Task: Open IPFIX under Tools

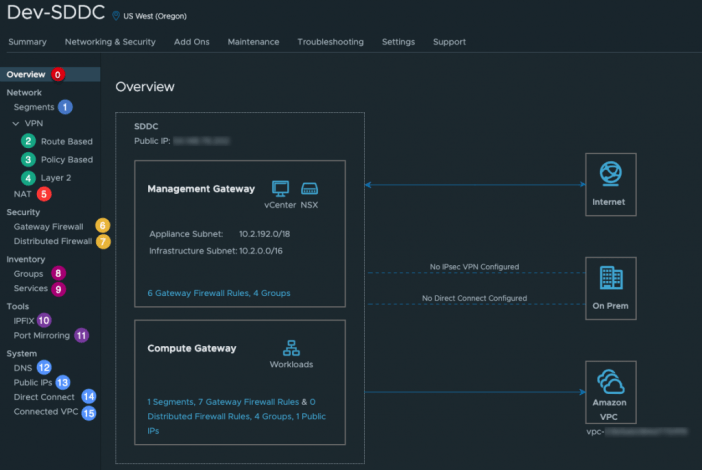Action: 24,320
